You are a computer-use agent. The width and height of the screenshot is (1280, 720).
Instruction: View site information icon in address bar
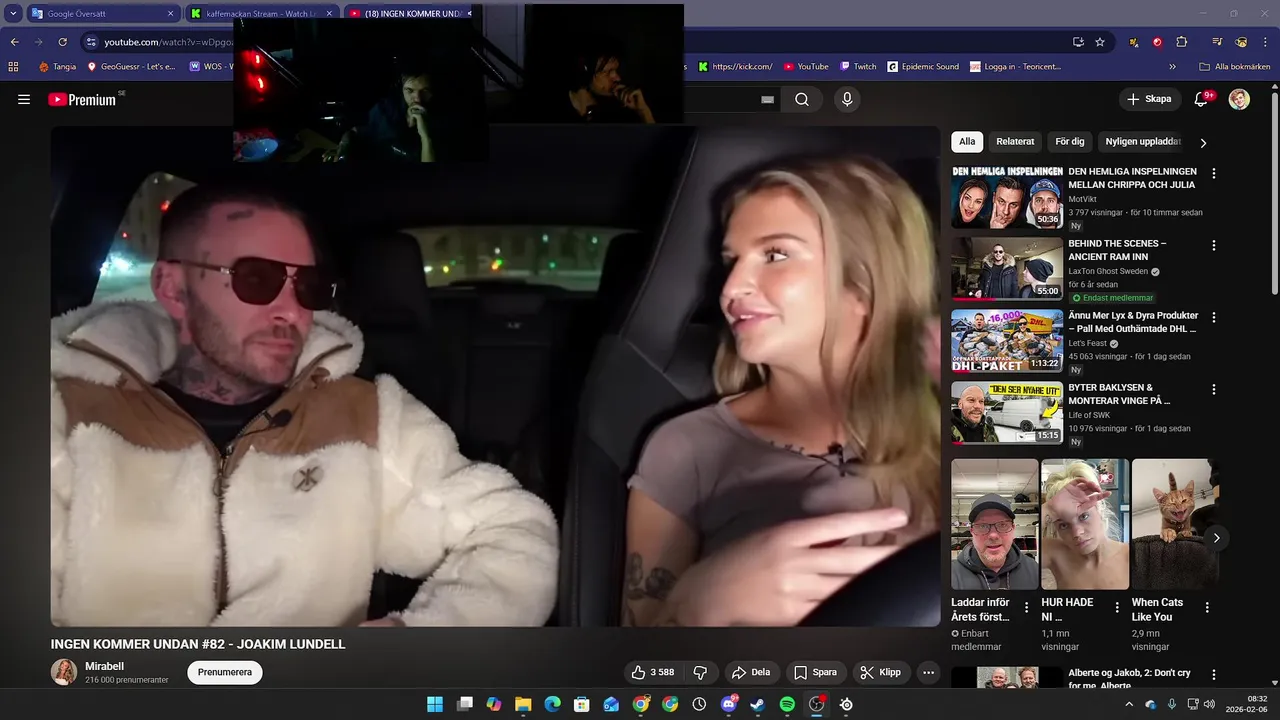[91, 42]
